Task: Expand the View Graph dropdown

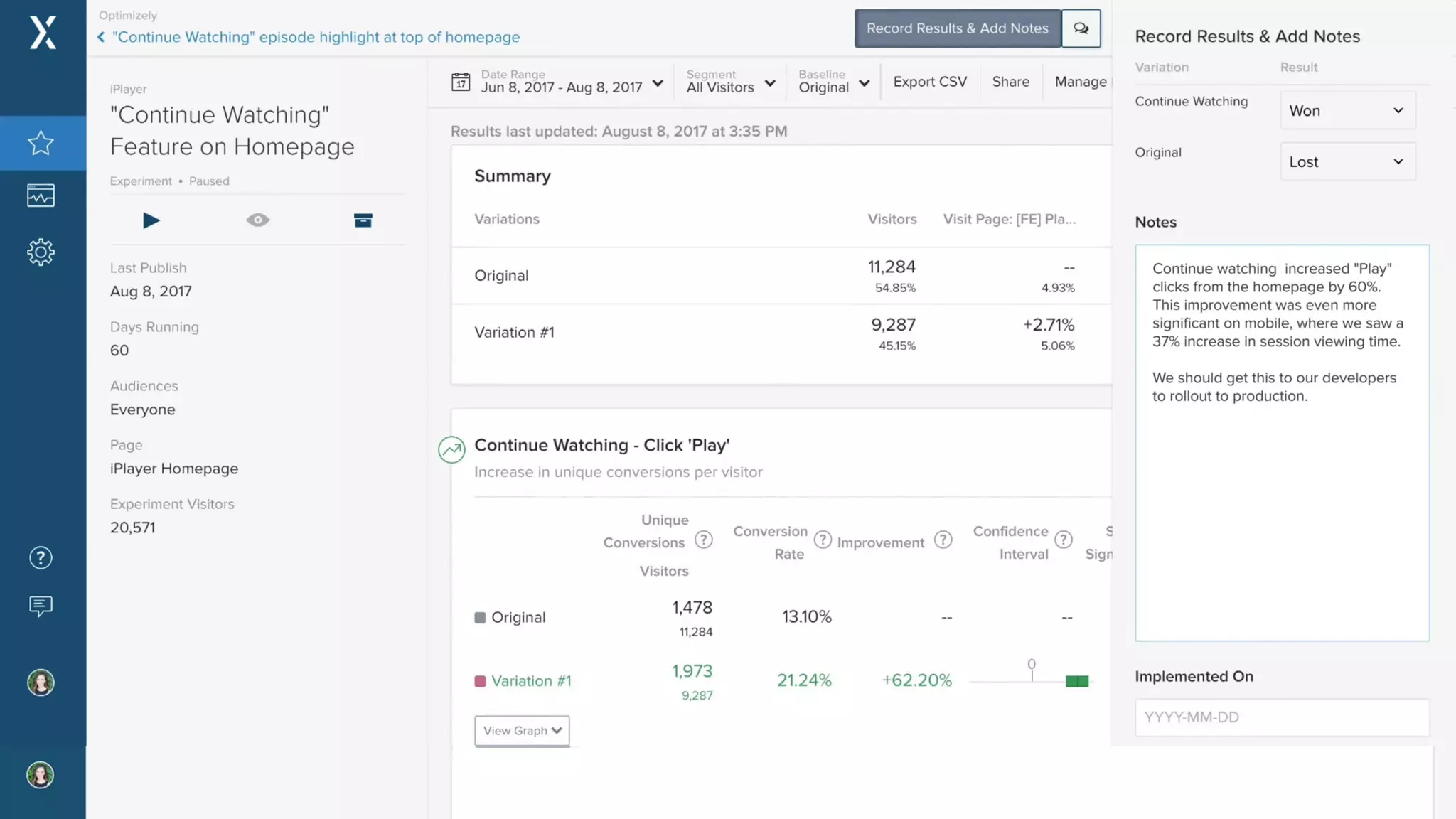Action: tap(522, 731)
